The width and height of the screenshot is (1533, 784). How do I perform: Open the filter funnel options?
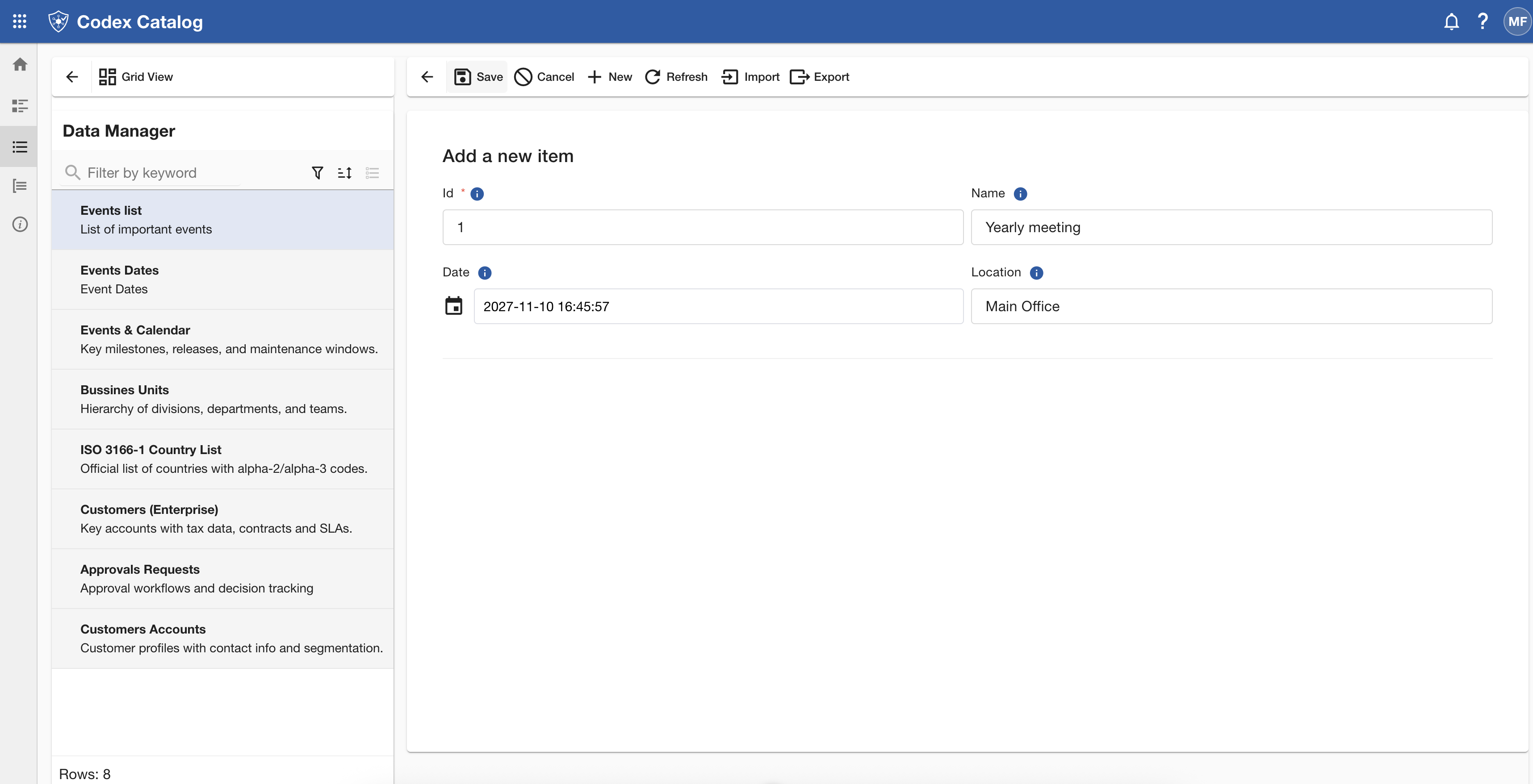pos(318,172)
